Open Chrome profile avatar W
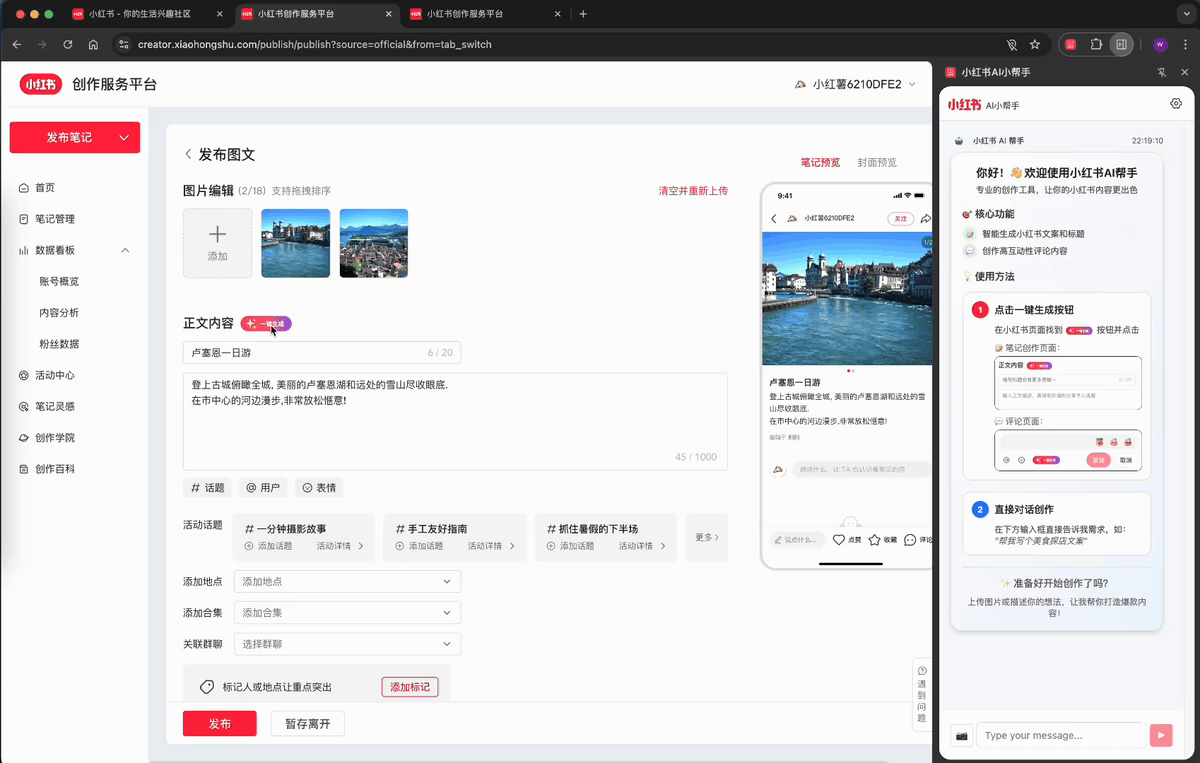The height and width of the screenshot is (763, 1200). pos(1160,44)
